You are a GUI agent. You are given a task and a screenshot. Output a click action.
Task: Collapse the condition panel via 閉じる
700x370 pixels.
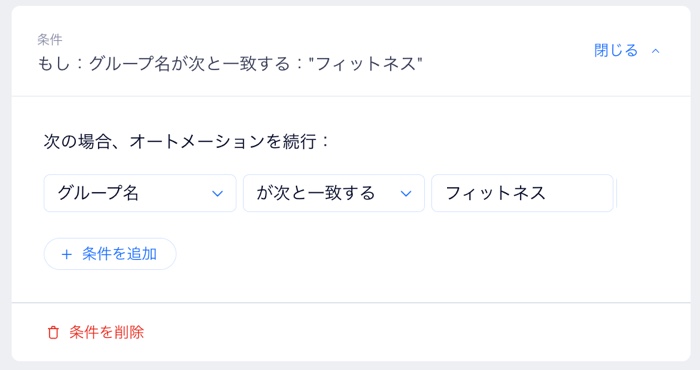tap(627, 50)
